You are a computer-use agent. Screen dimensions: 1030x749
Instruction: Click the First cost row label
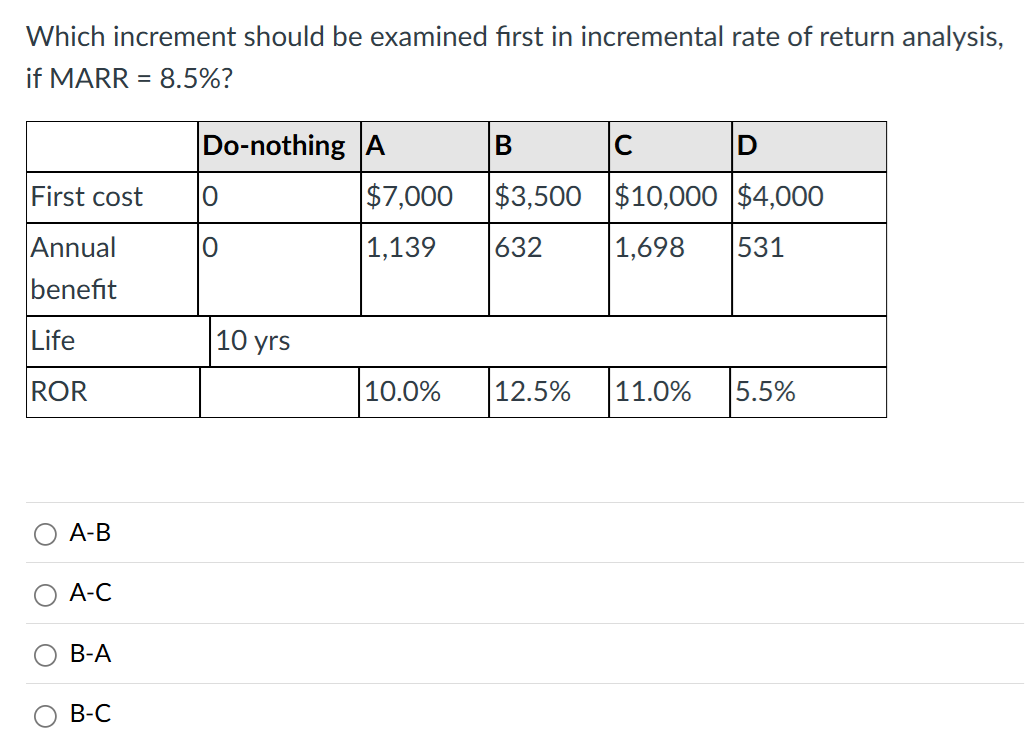tap(85, 197)
